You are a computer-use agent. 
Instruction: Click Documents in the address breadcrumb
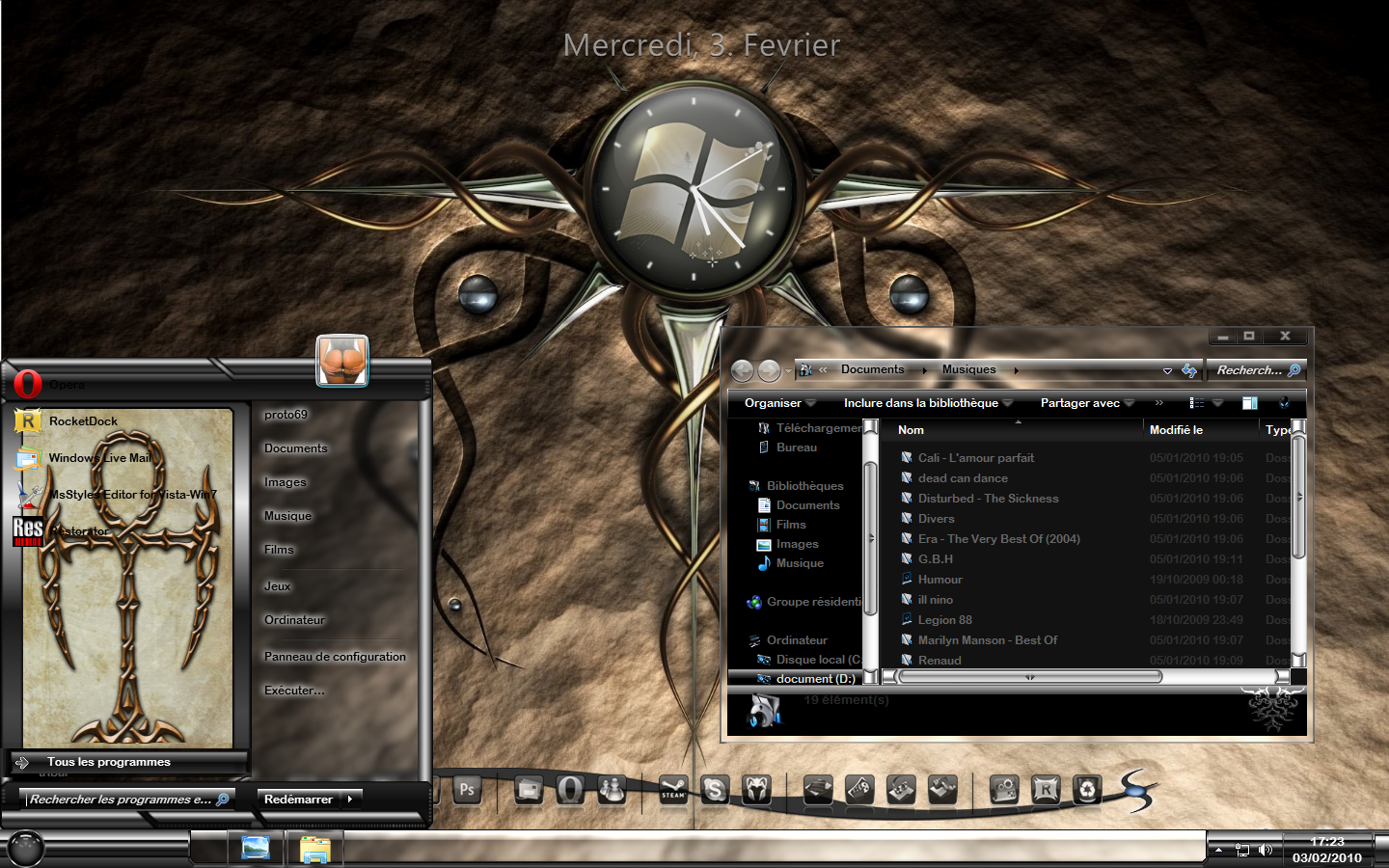point(872,369)
